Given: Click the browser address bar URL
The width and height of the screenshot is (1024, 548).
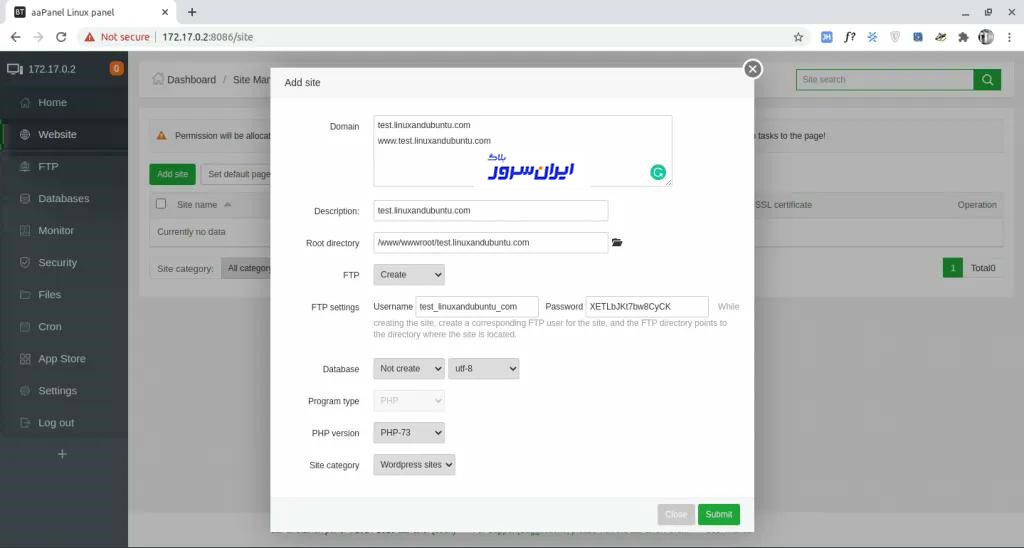Looking at the screenshot, I should click(208, 37).
